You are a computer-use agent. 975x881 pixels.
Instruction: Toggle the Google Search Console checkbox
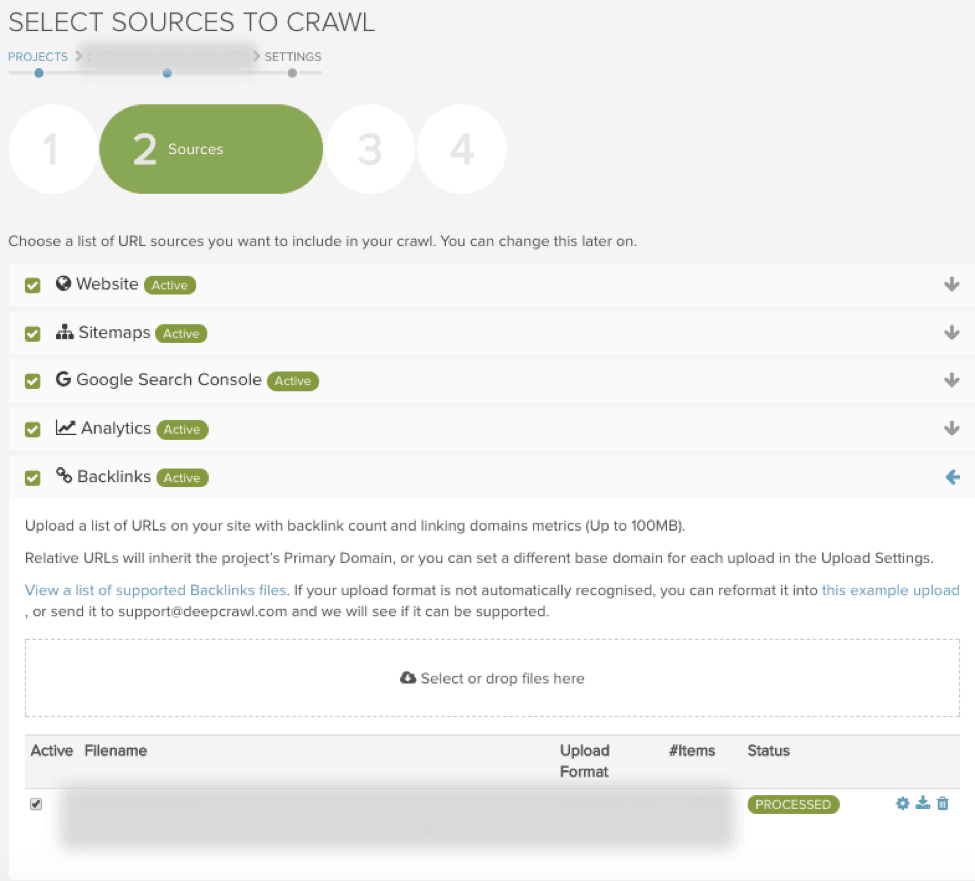point(32,381)
